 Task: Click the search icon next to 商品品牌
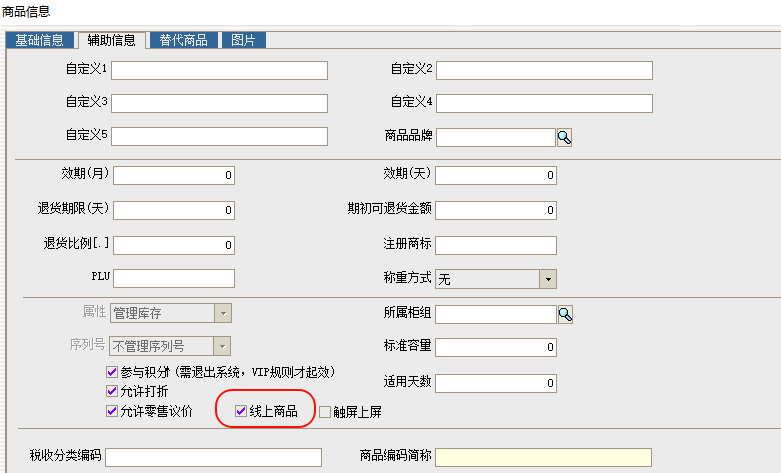pyautogui.click(x=565, y=137)
